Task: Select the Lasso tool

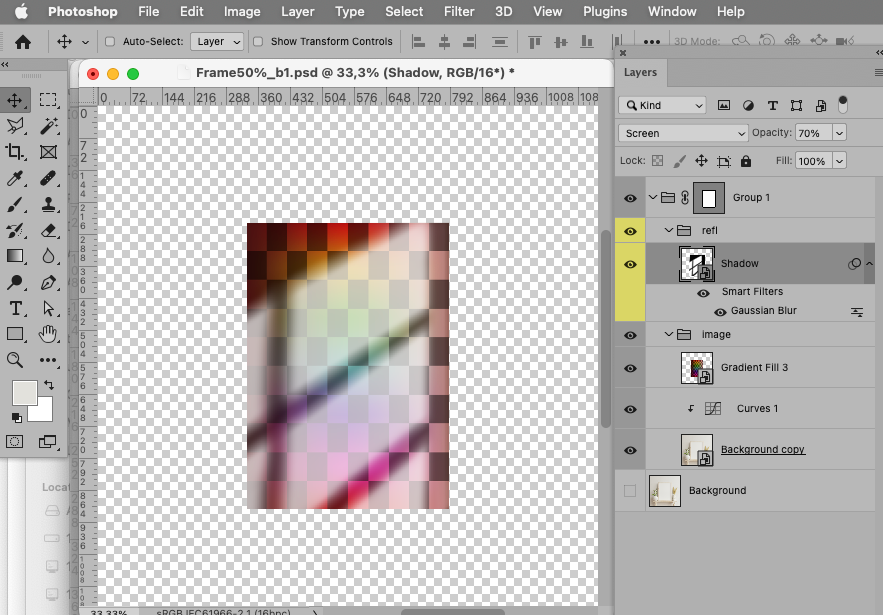Action: coord(17,126)
